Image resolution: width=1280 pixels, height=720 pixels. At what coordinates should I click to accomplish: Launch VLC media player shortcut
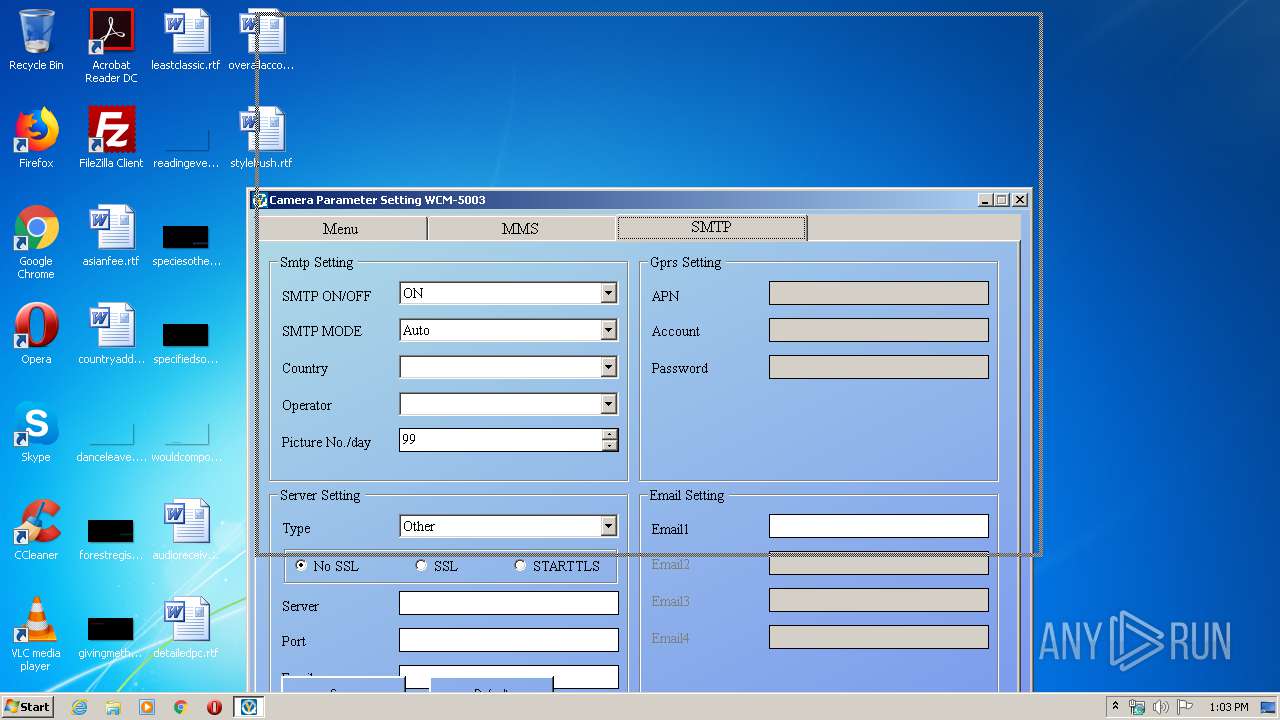click(x=36, y=635)
